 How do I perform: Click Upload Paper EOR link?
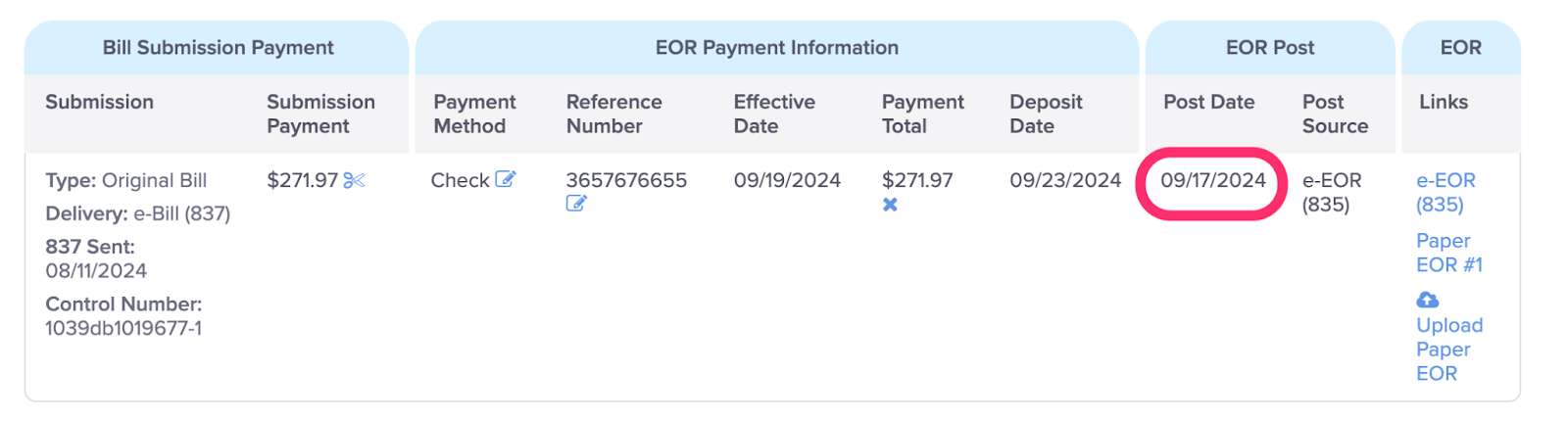click(x=1449, y=349)
